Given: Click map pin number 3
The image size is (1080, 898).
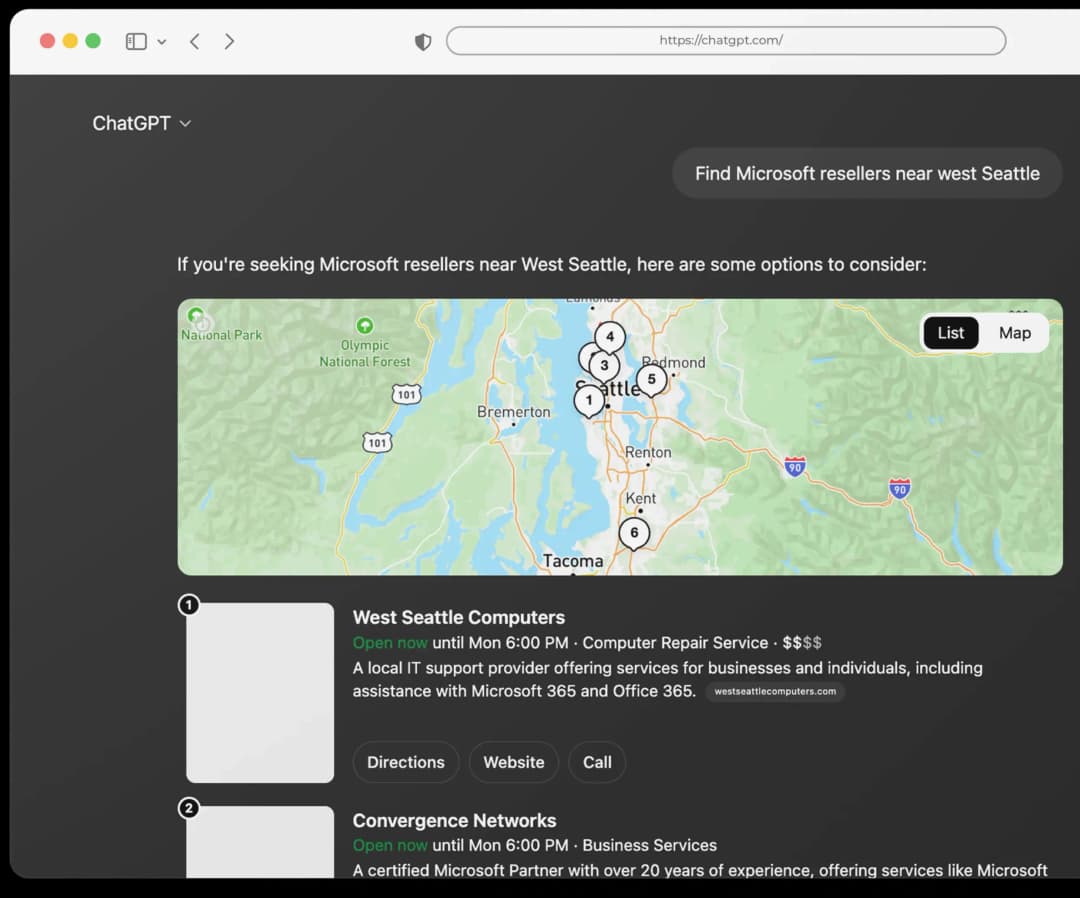Looking at the screenshot, I should click(x=604, y=365).
